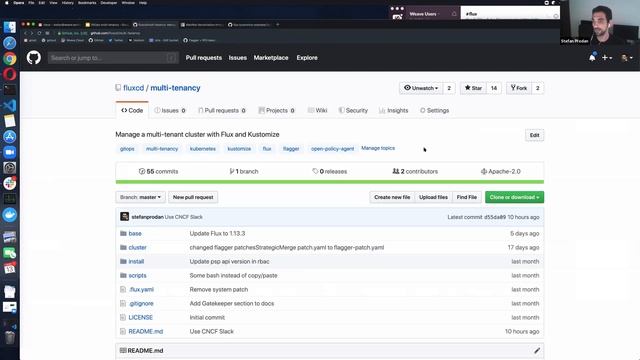Expand the Branch: master dropdown
This screenshot has height=360, width=640.
(x=140, y=197)
